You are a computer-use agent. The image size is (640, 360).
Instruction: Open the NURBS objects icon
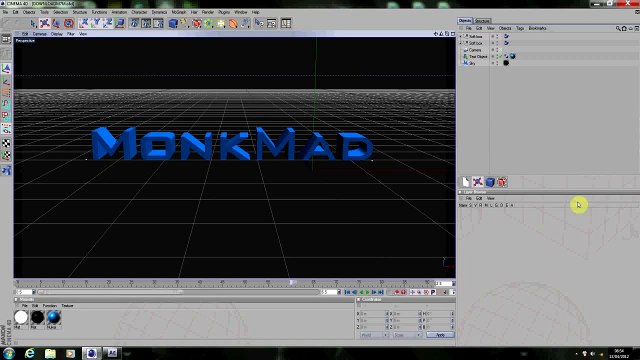pyautogui.click(x=197, y=23)
